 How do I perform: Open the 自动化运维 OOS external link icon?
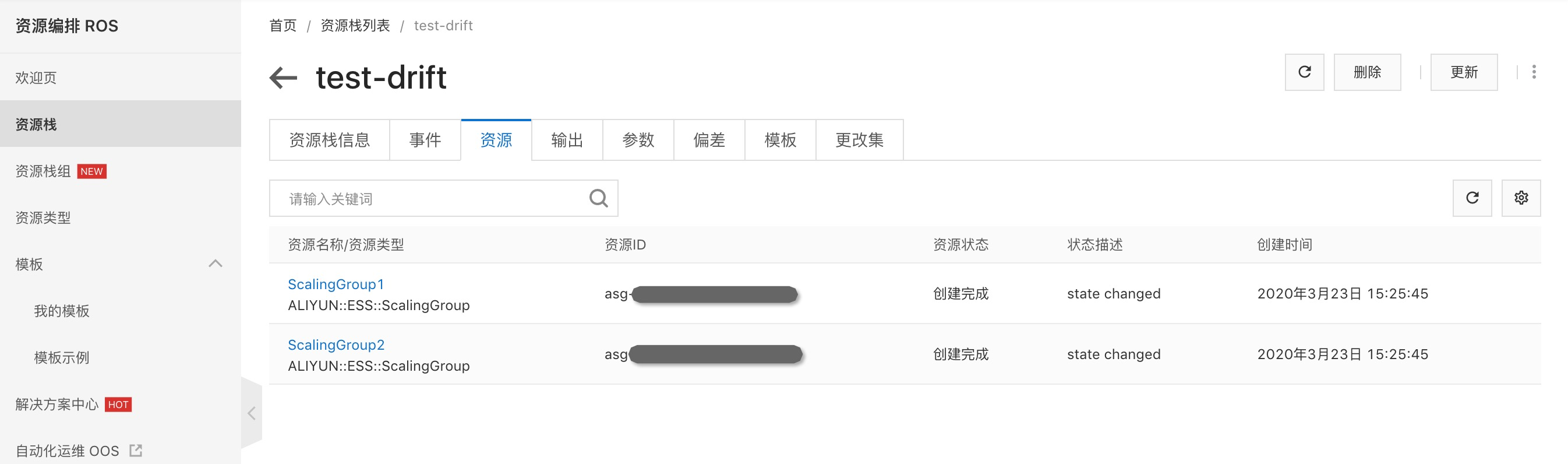(x=136, y=451)
